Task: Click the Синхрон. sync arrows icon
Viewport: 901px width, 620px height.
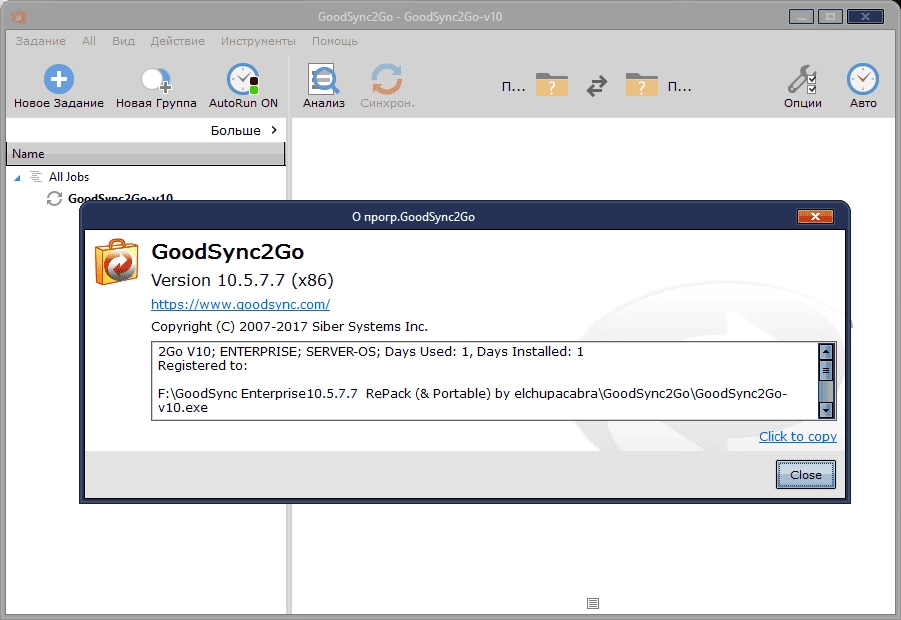Action: click(x=387, y=79)
